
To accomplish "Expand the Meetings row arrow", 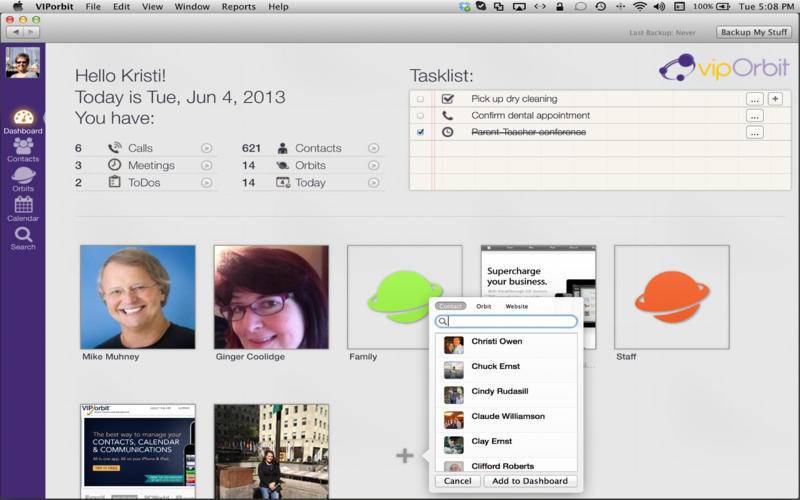I will click(206, 165).
